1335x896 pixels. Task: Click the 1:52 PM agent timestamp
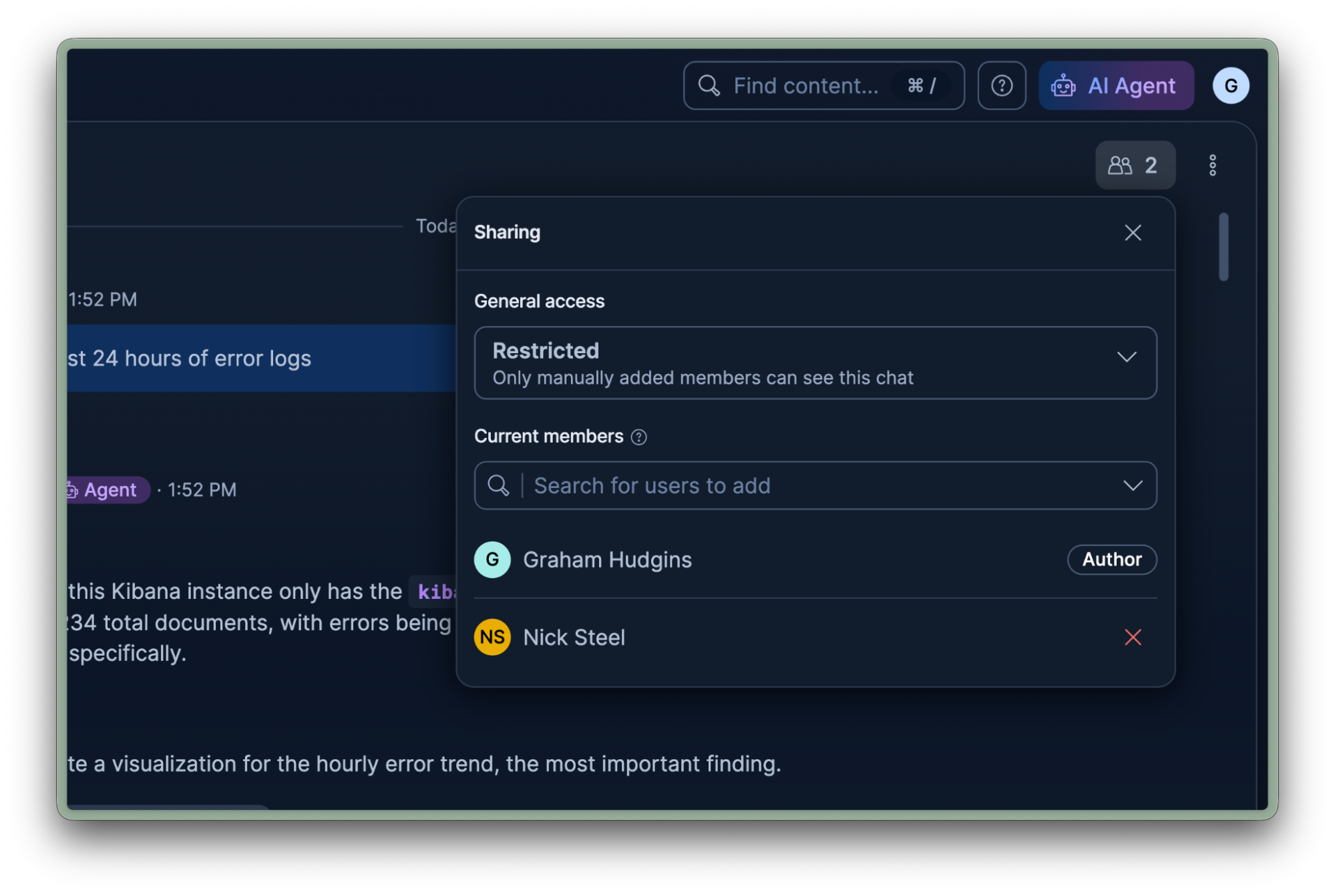(202, 490)
